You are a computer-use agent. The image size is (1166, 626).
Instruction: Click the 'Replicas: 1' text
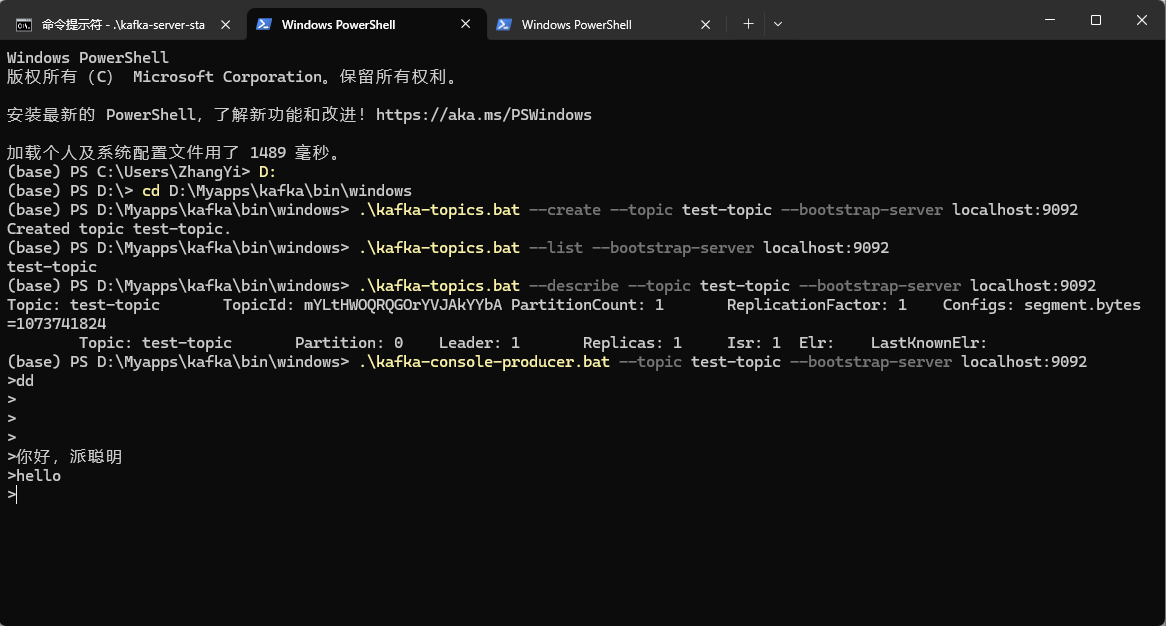tap(632, 343)
